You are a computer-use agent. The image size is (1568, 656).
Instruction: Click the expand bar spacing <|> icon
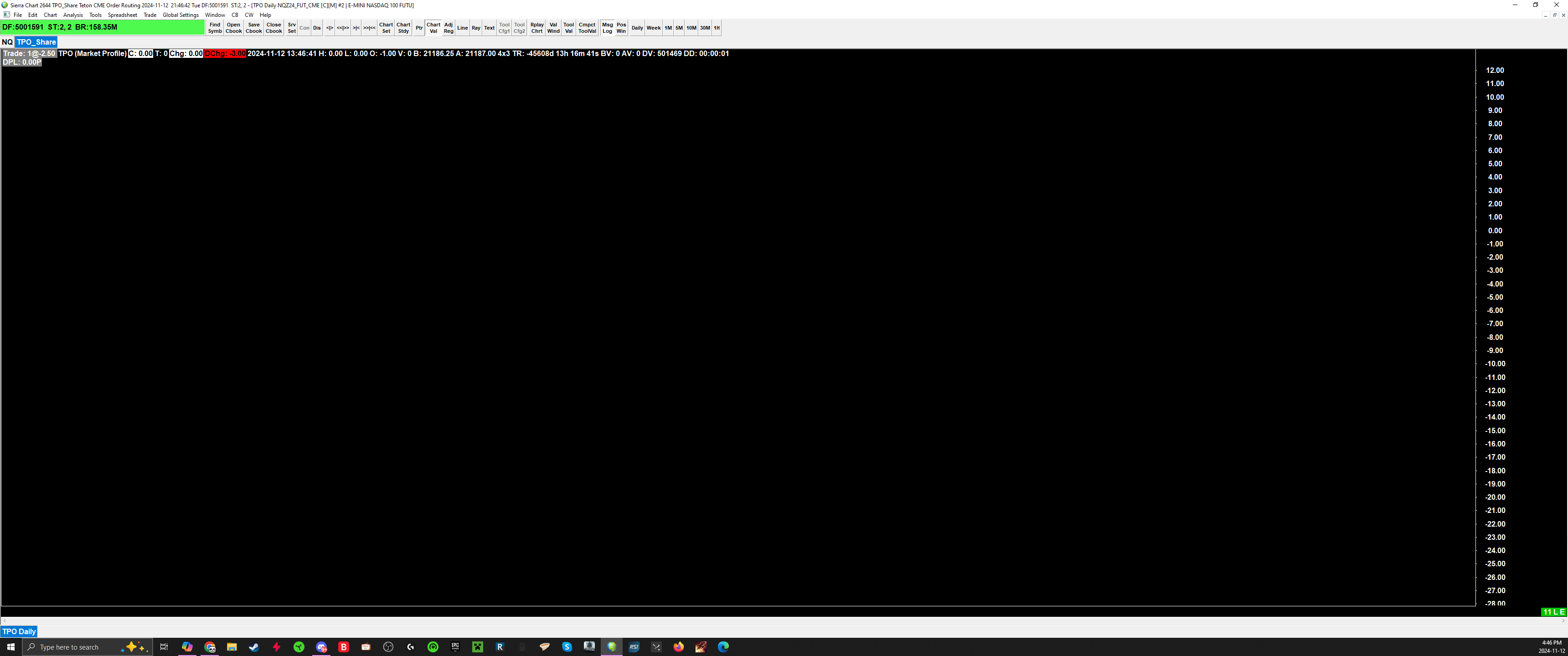pyautogui.click(x=329, y=28)
